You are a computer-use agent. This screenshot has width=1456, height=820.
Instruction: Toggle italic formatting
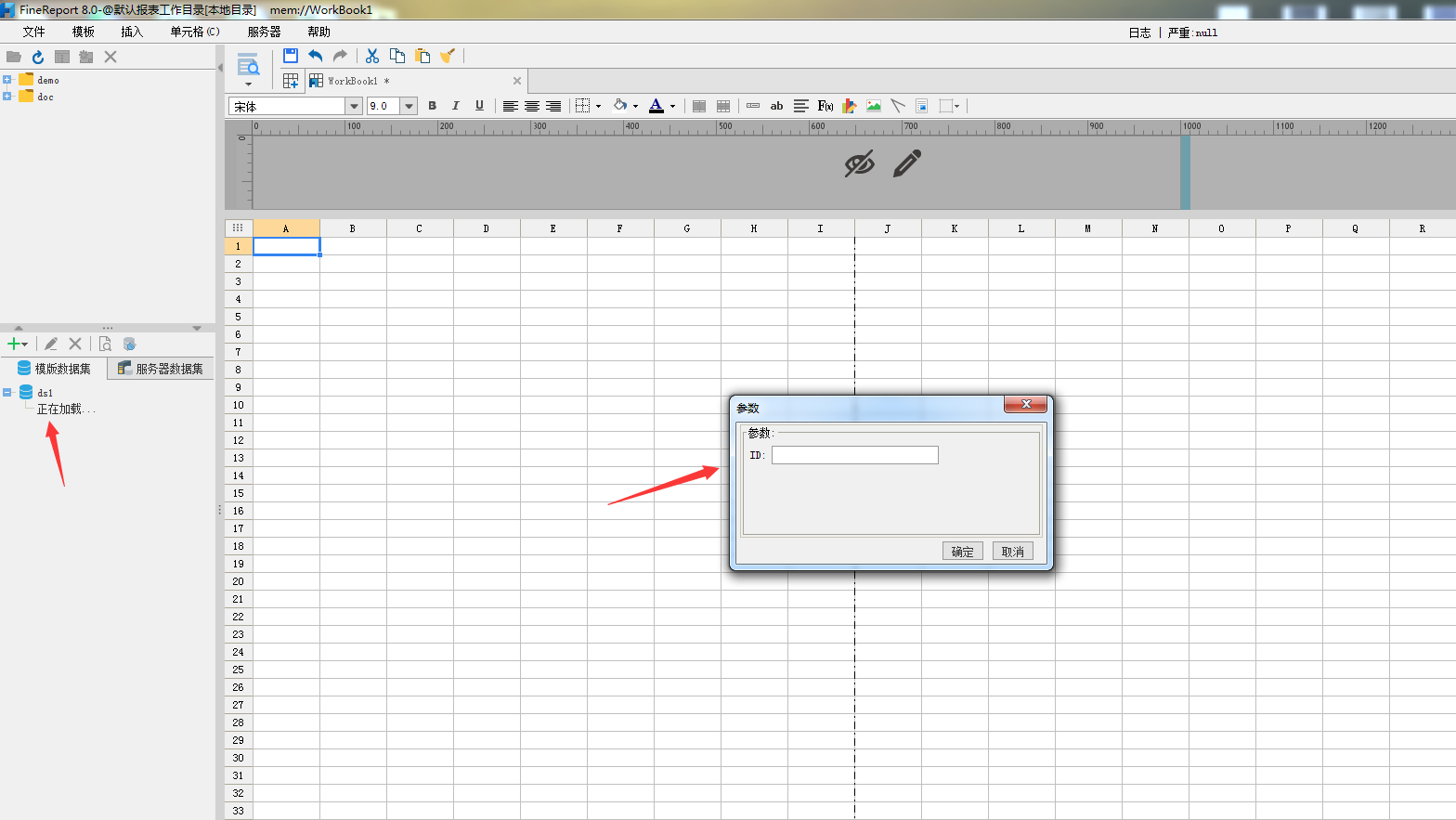(455, 106)
